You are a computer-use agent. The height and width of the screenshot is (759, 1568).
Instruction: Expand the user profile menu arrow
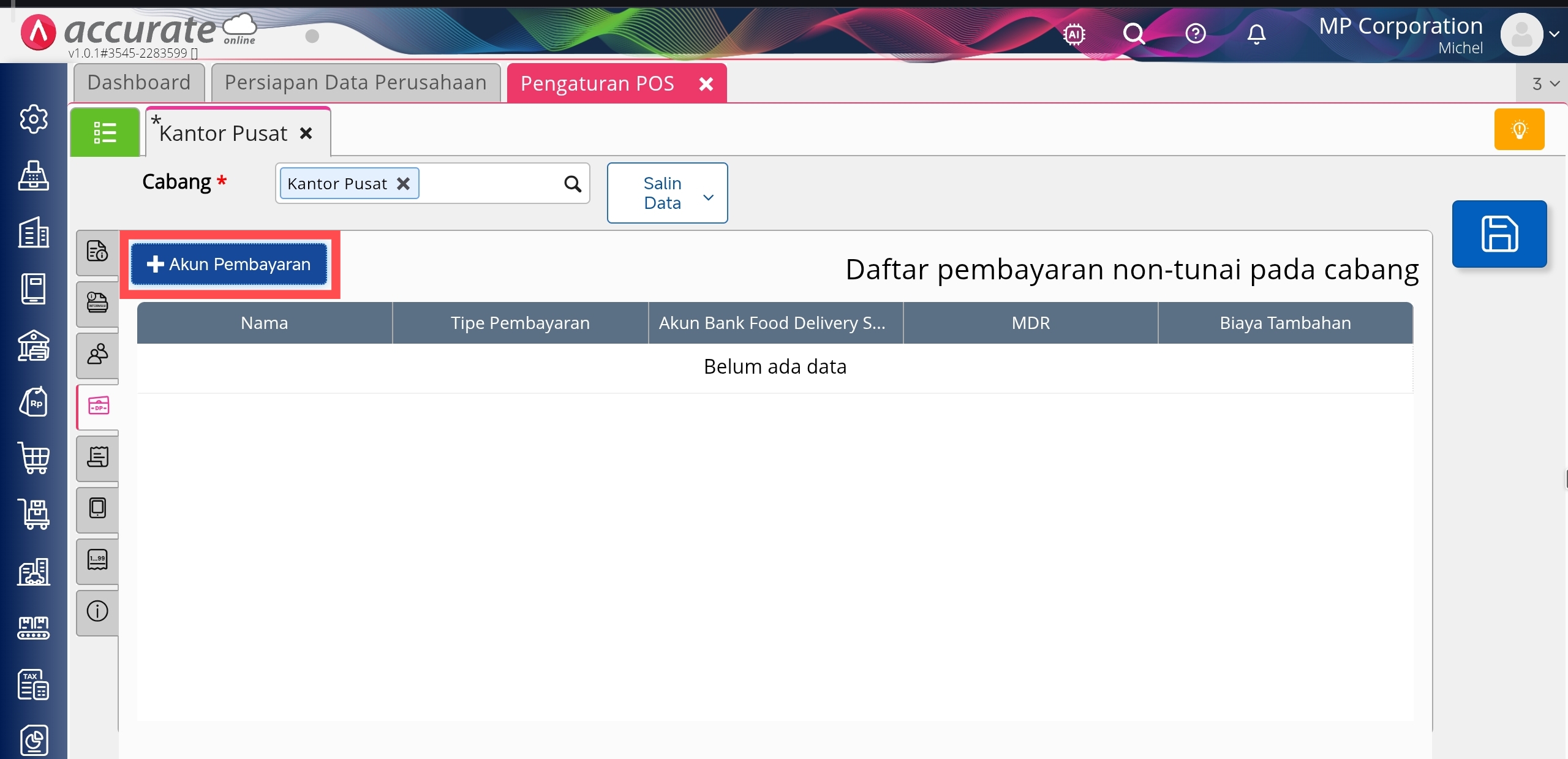coord(1554,34)
